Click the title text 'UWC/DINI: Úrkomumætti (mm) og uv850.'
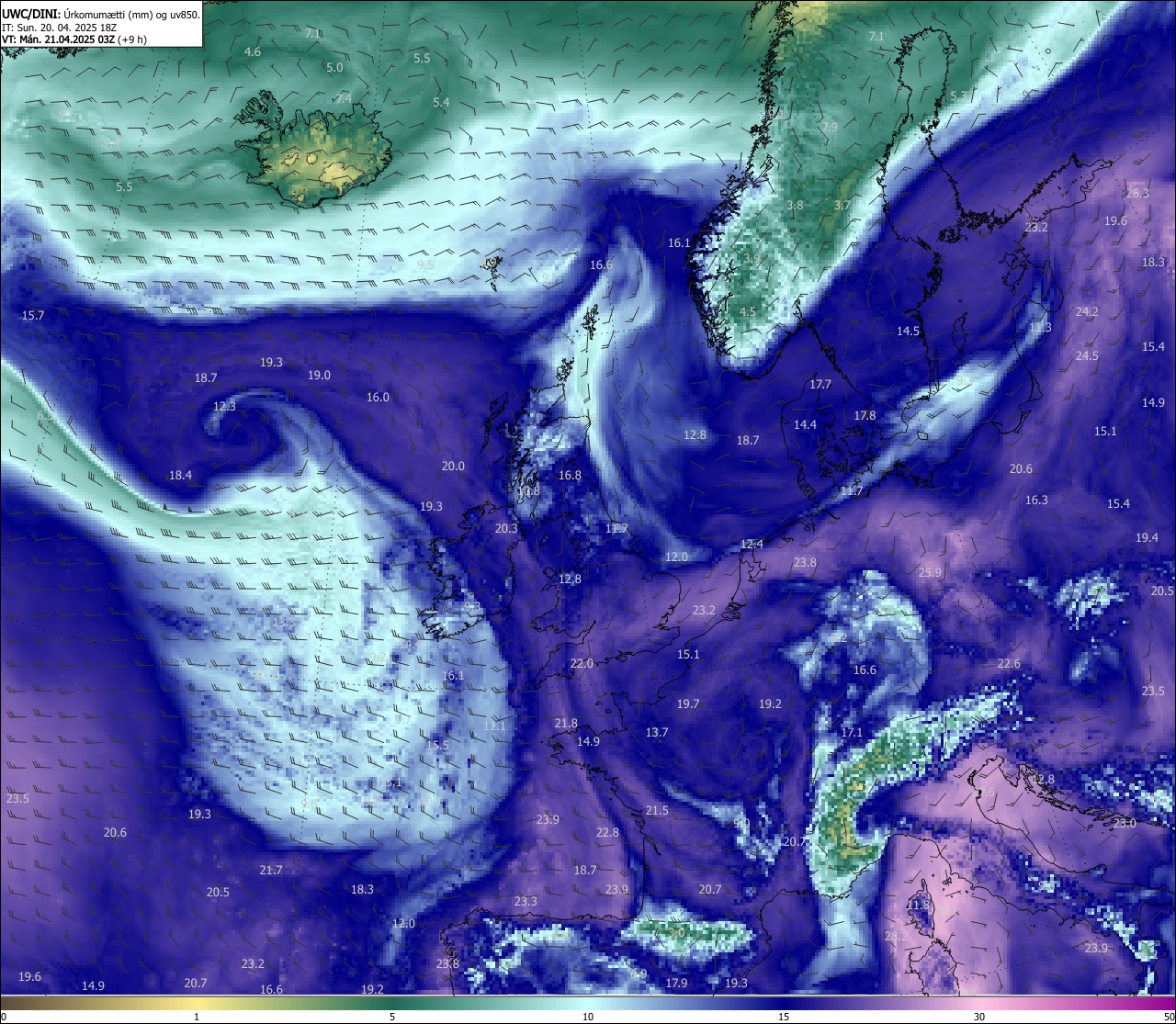Image resolution: width=1176 pixels, height=1024 pixels. click(101, 14)
